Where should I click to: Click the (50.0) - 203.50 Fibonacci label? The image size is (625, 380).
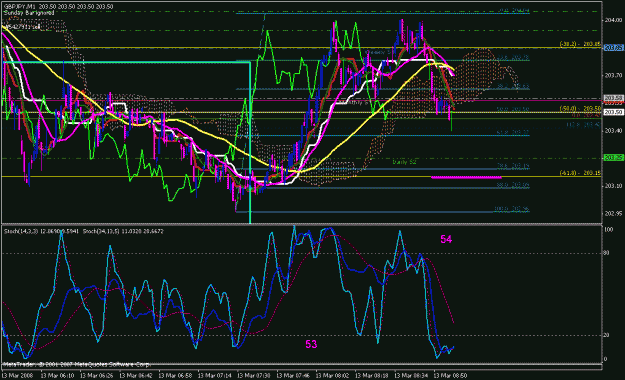pos(580,108)
